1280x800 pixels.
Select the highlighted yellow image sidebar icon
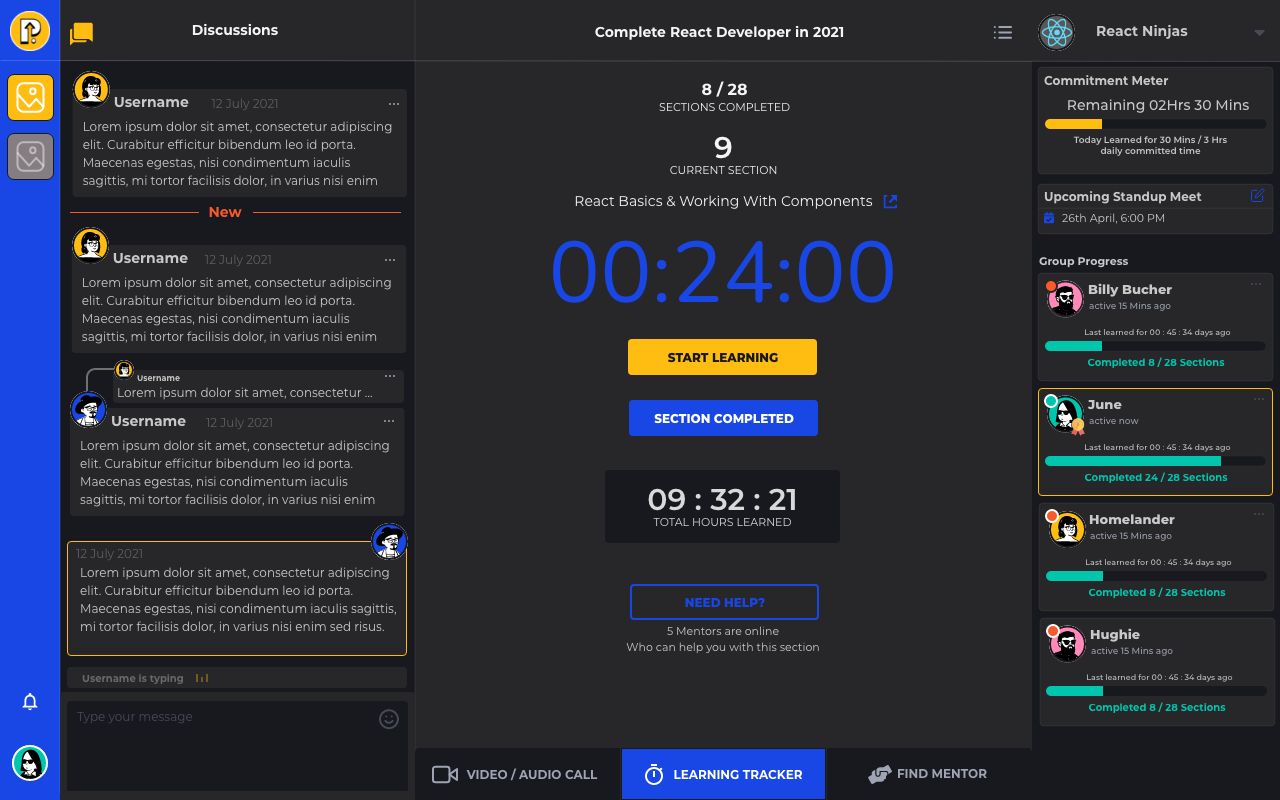coord(30,97)
